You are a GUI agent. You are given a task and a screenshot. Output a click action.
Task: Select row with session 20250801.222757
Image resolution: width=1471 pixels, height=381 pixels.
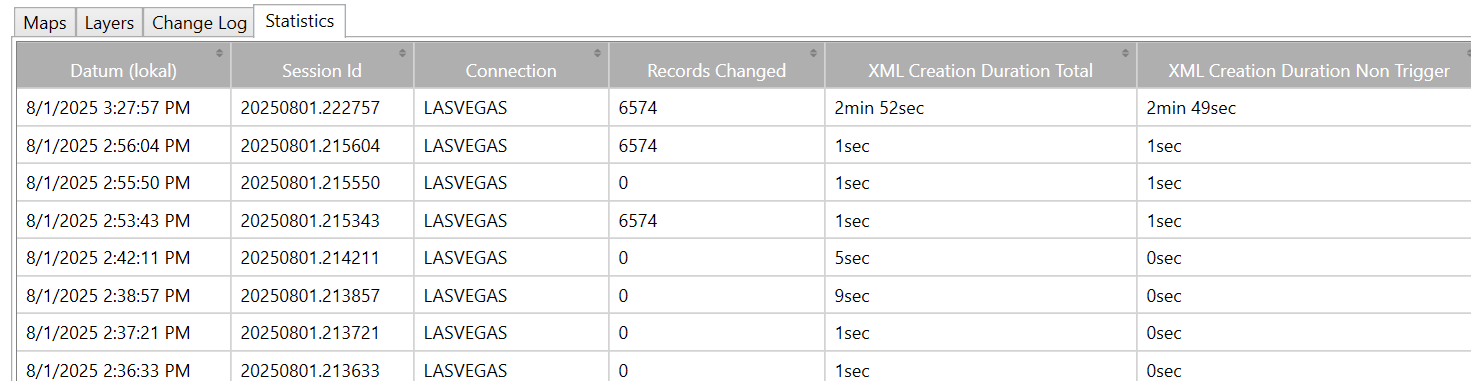(743, 108)
